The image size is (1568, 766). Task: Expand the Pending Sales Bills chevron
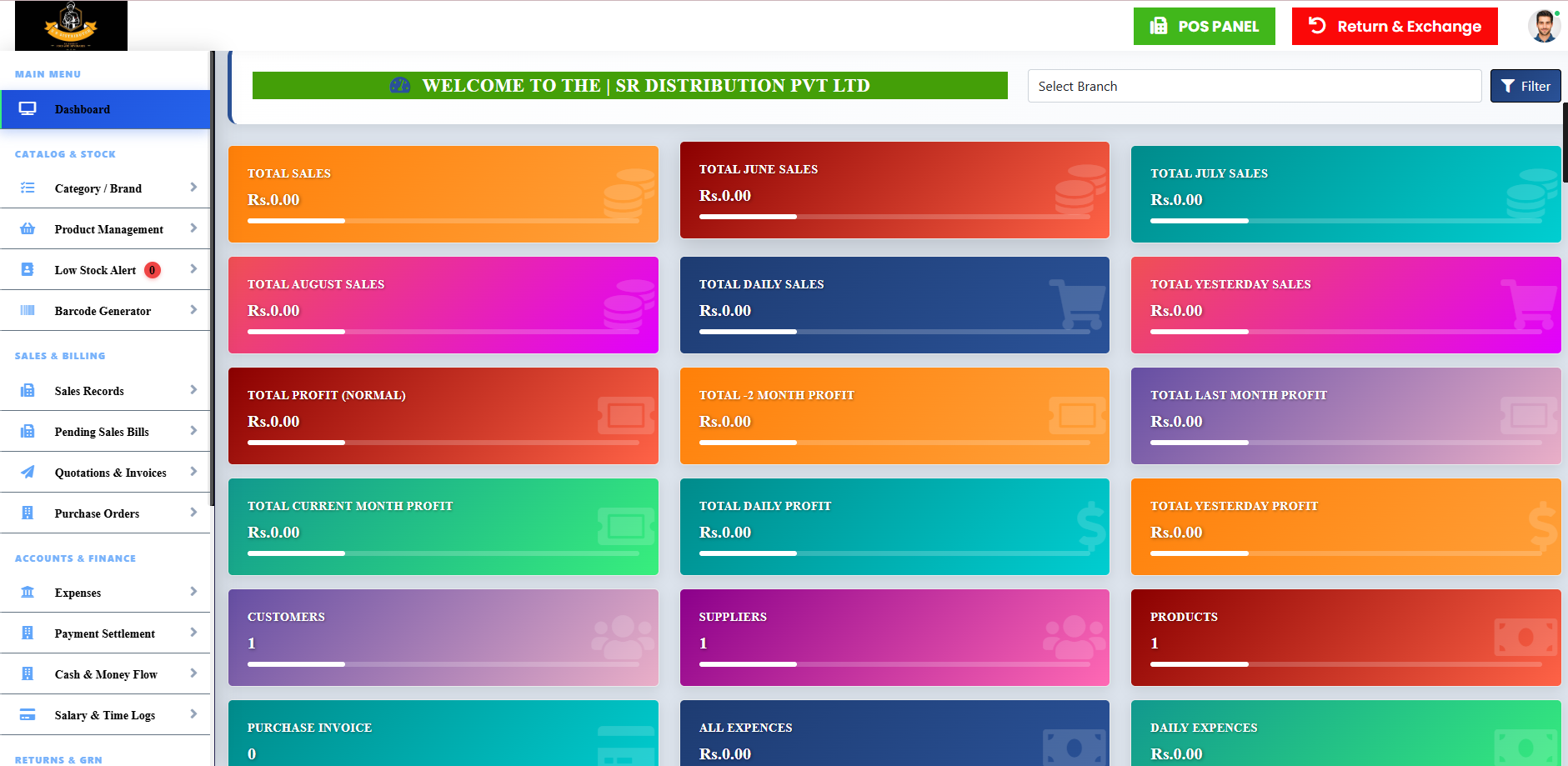point(193,431)
